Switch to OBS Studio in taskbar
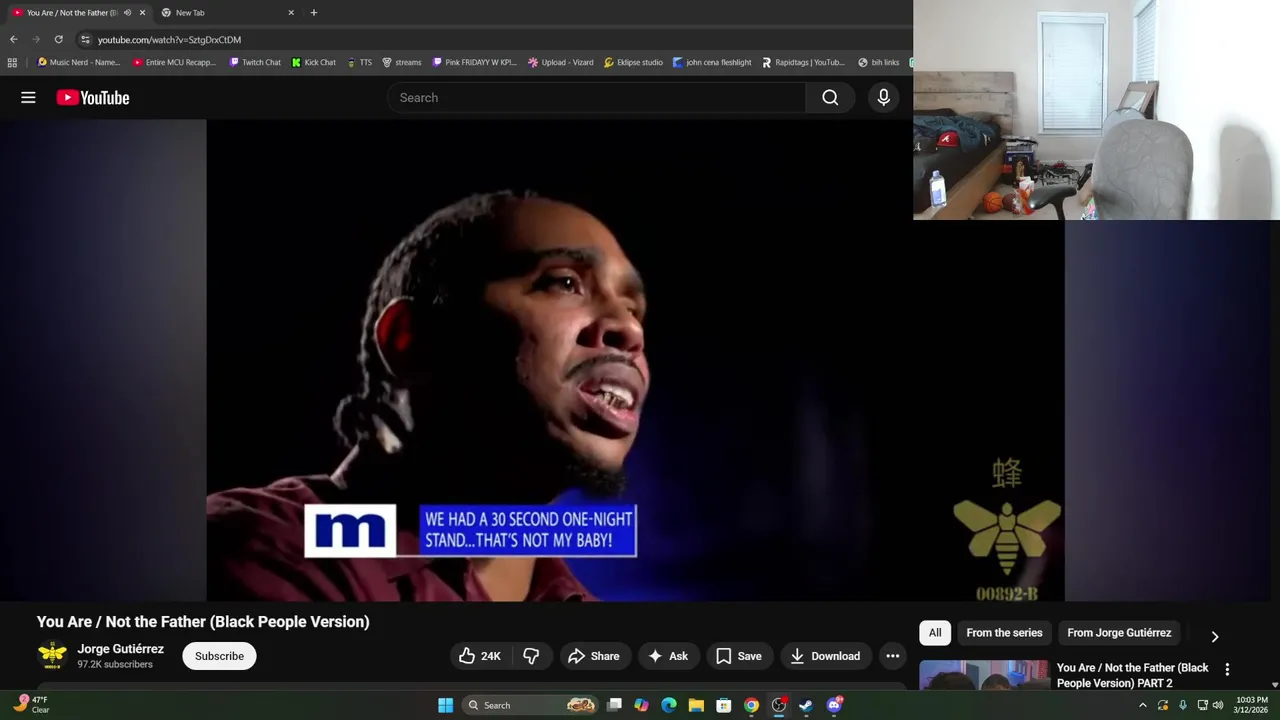The width and height of the screenshot is (1280, 720). click(778, 705)
